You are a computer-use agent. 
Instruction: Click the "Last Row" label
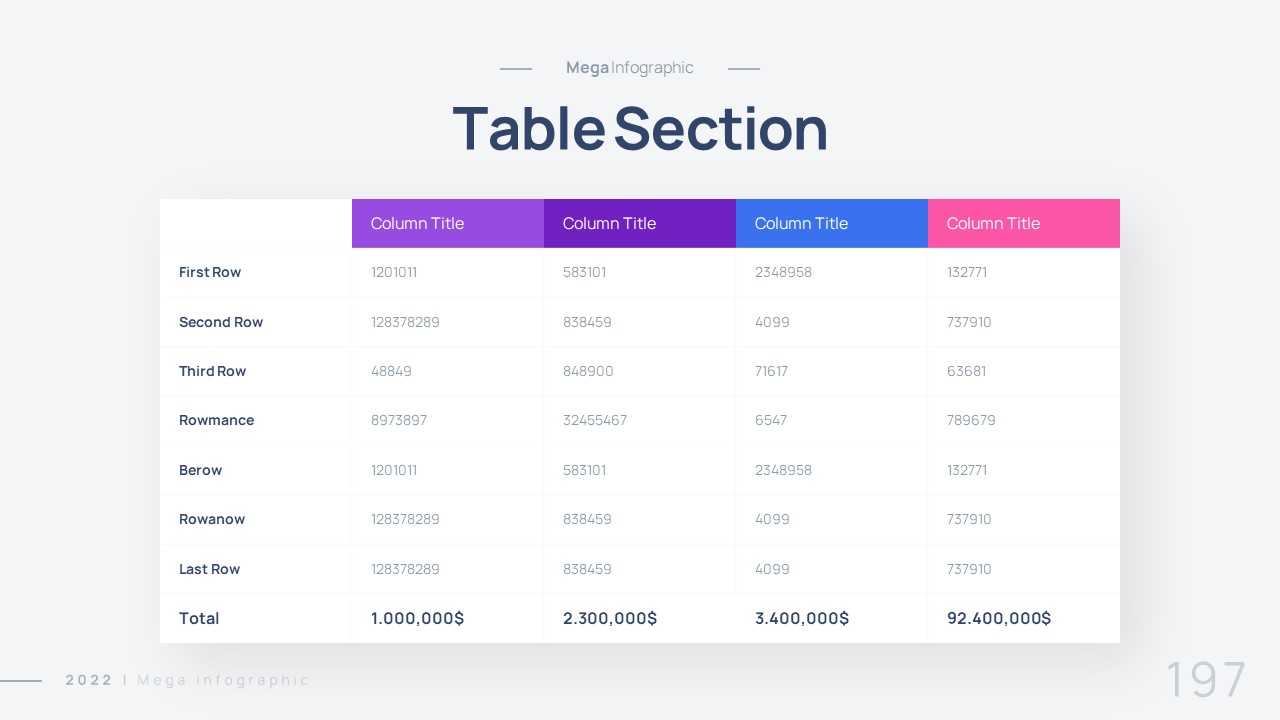click(x=209, y=569)
